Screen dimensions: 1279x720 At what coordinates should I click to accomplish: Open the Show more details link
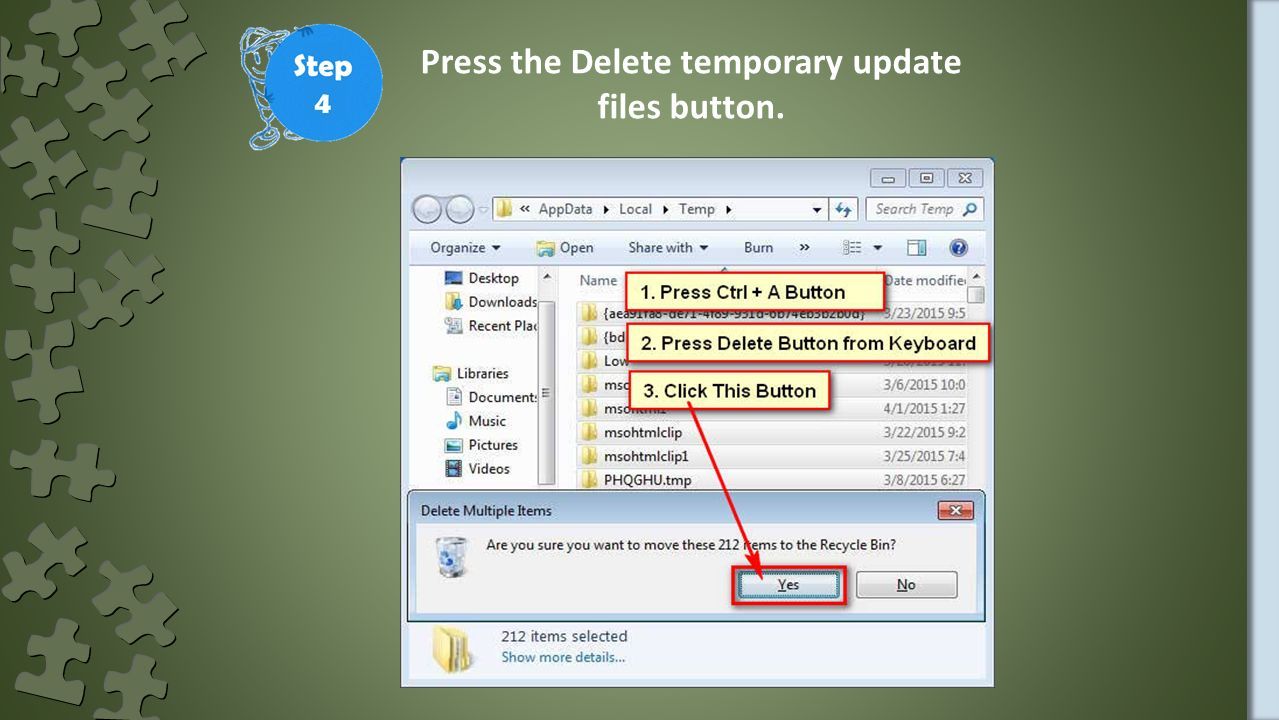(x=563, y=657)
